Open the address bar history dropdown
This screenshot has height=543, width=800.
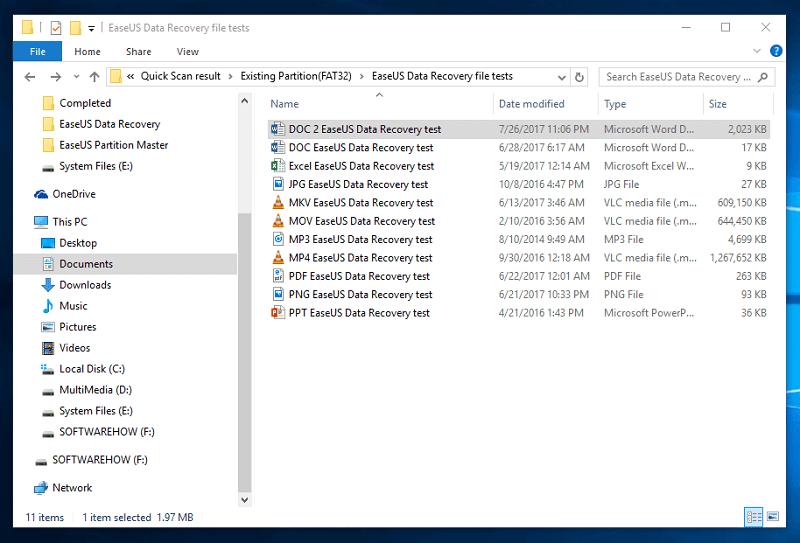tap(560, 77)
